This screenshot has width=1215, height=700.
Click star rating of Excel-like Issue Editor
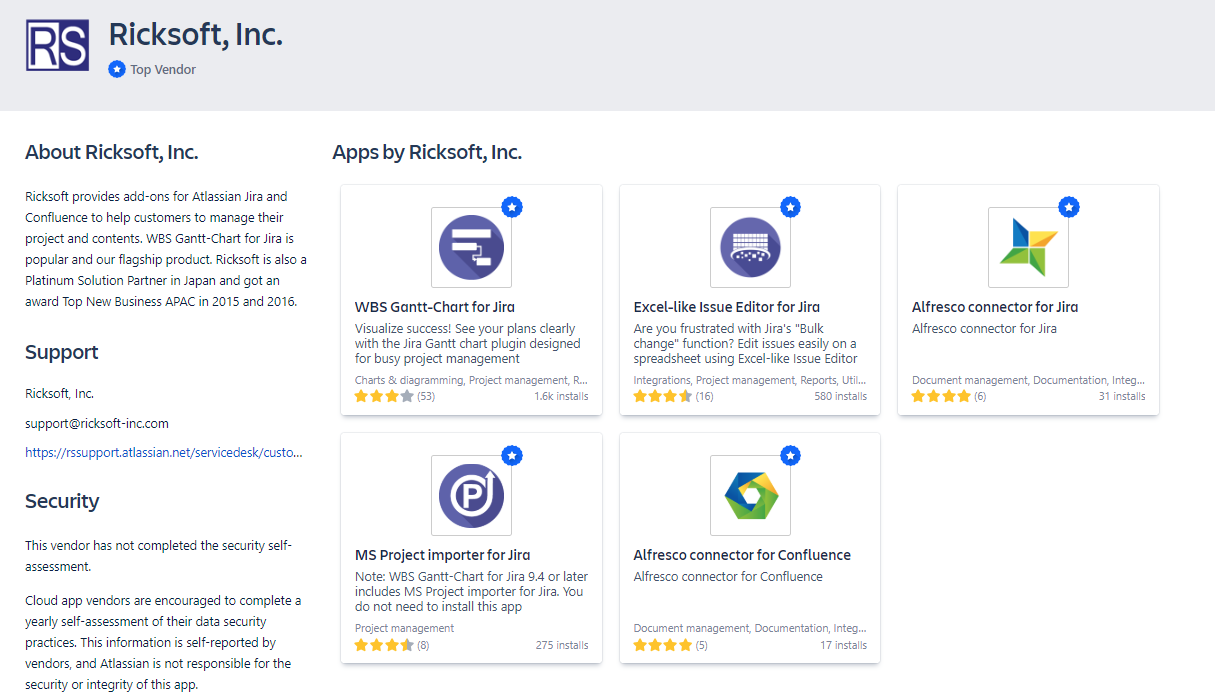click(x=663, y=396)
